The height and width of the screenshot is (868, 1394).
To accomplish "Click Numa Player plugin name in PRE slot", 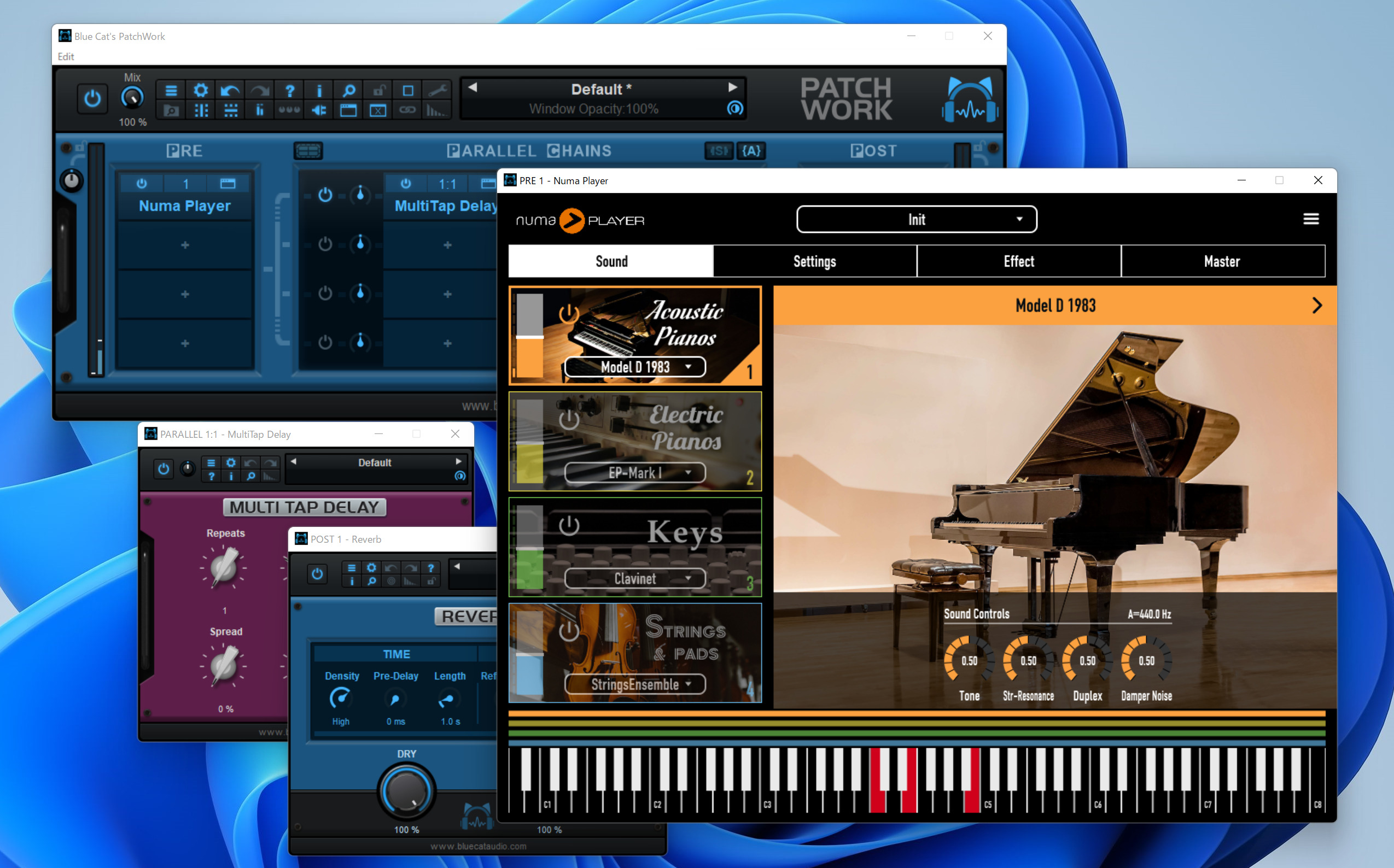I will tap(185, 206).
